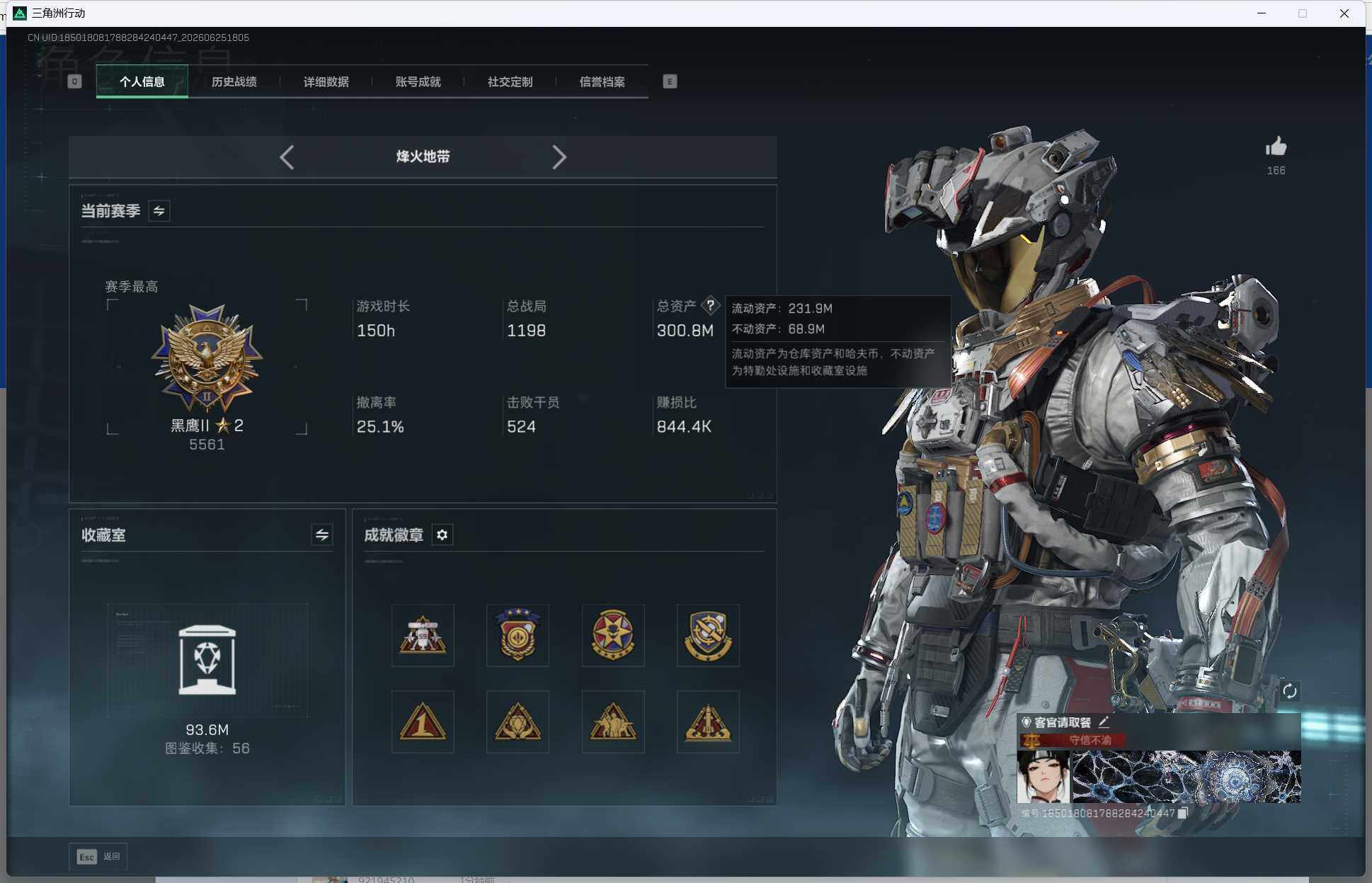Click the like count 166
Image resolution: width=1372 pixels, height=883 pixels.
pyautogui.click(x=1276, y=171)
